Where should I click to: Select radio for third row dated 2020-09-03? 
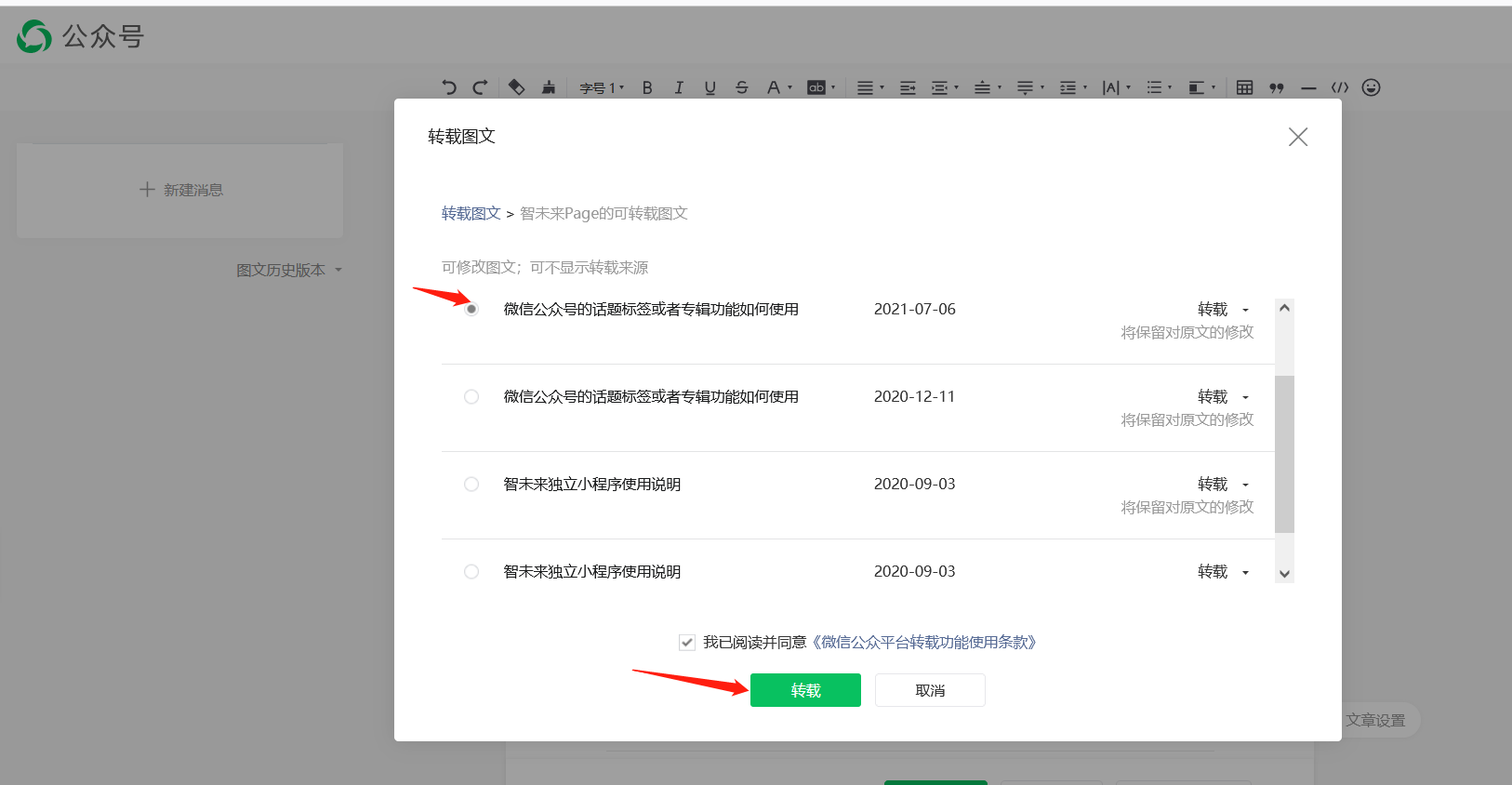tap(471, 484)
